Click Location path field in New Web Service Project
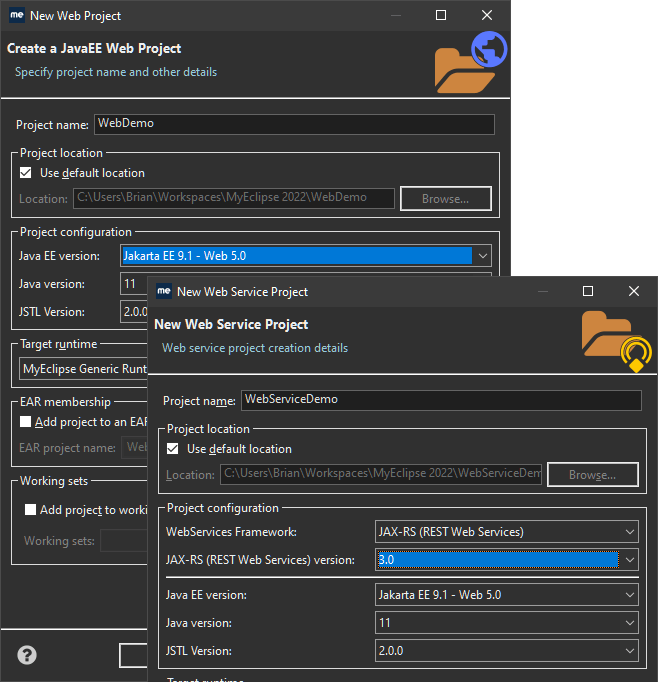658x682 pixels. click(x=381, y=474)
